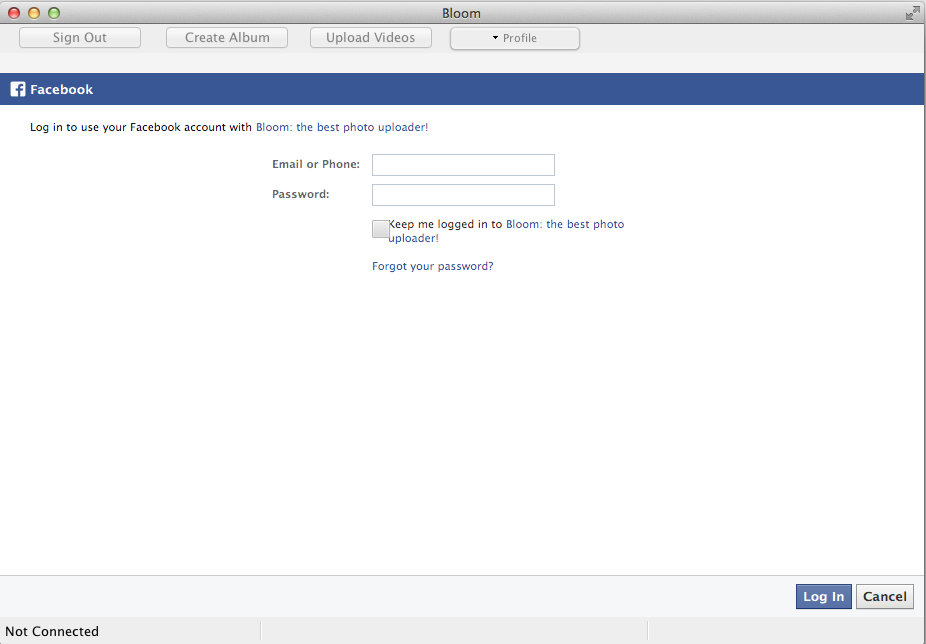
Task: Click the Not Connected status text
Action: click(52, 631)
